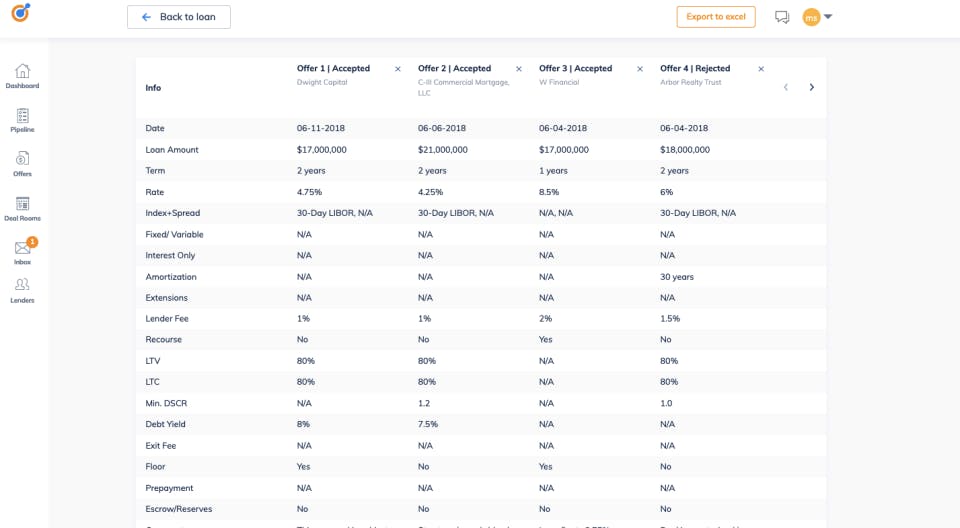
Task: Open the Lenders sidebar icon
Action: pyautogui.click(x=23, y=284)
